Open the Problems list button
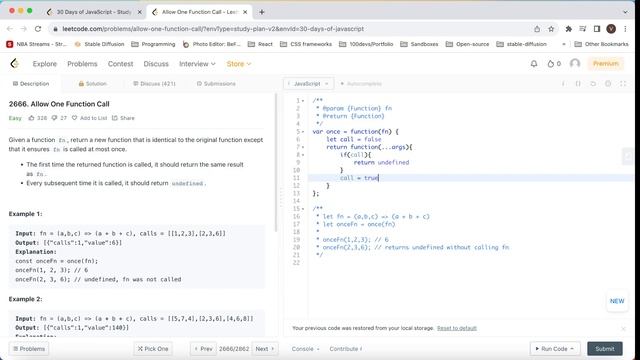 (29, 349)
